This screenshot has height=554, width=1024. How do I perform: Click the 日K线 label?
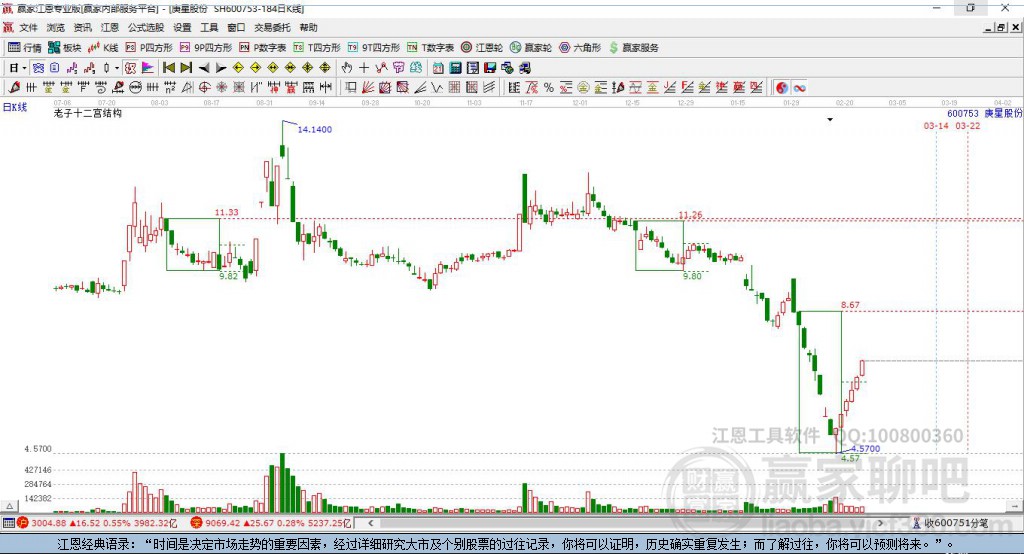click(x=14, y=107)
